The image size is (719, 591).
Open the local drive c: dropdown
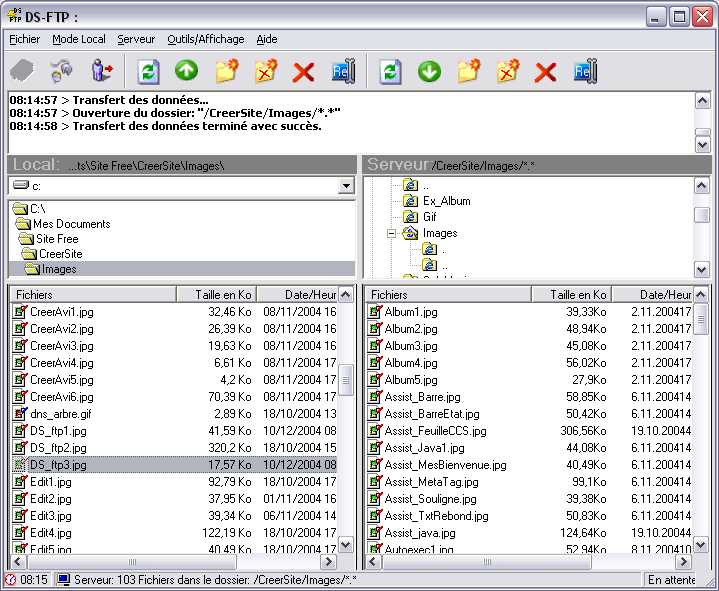point(346,186)
